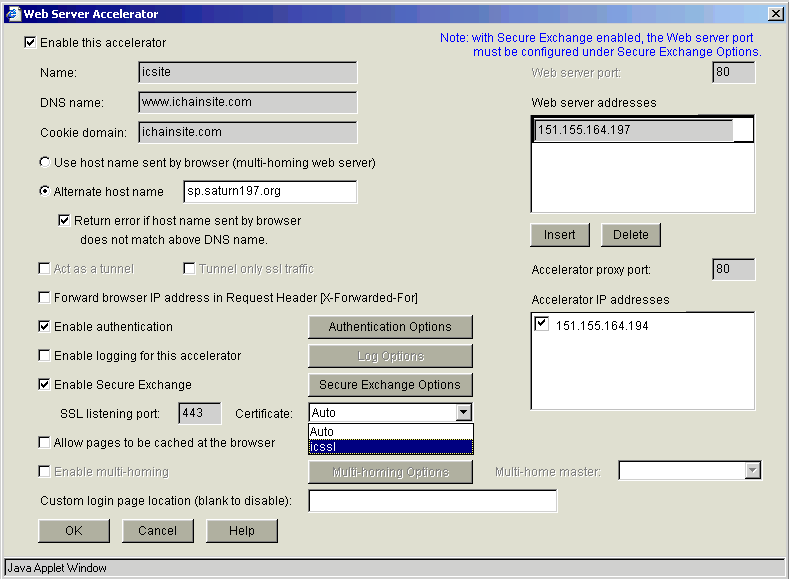This screenshot has height=579, width=789.
Task: Close the Web Server Accelerator window
Action: coord(775,14)
